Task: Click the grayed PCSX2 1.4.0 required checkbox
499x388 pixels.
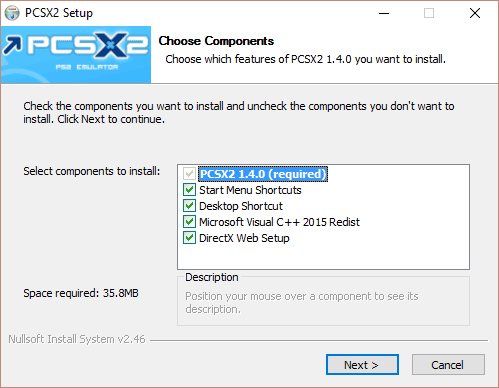Action: (189, 174)
